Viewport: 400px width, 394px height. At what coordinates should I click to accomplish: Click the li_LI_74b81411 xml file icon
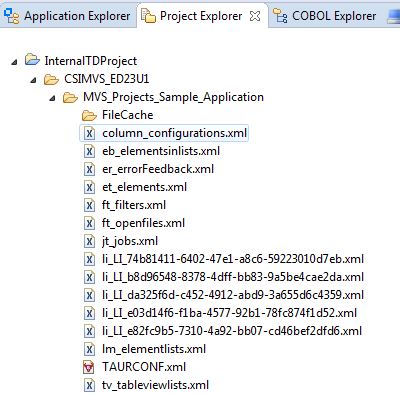[89, 259]
